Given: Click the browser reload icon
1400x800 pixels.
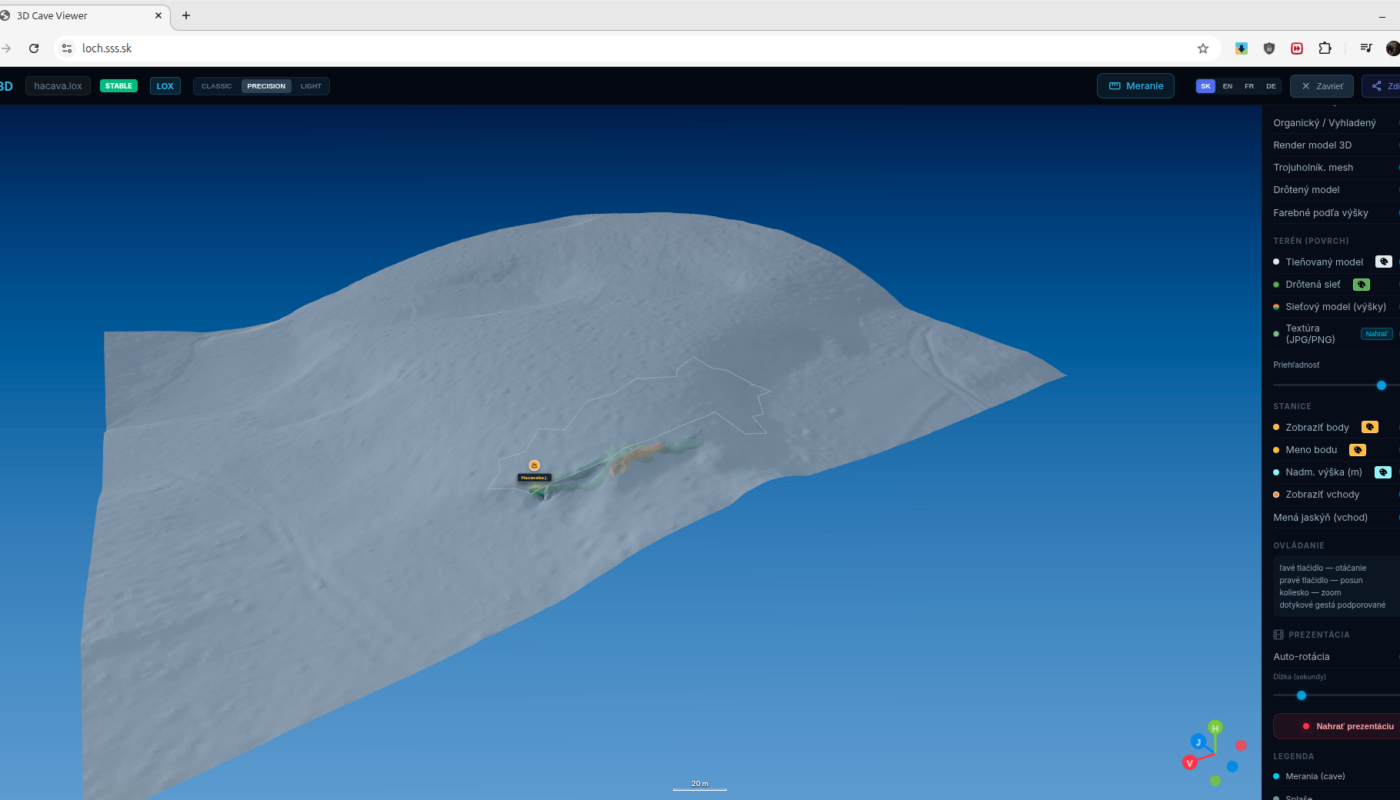Looking at the screenshot, I should pos(34,47).
